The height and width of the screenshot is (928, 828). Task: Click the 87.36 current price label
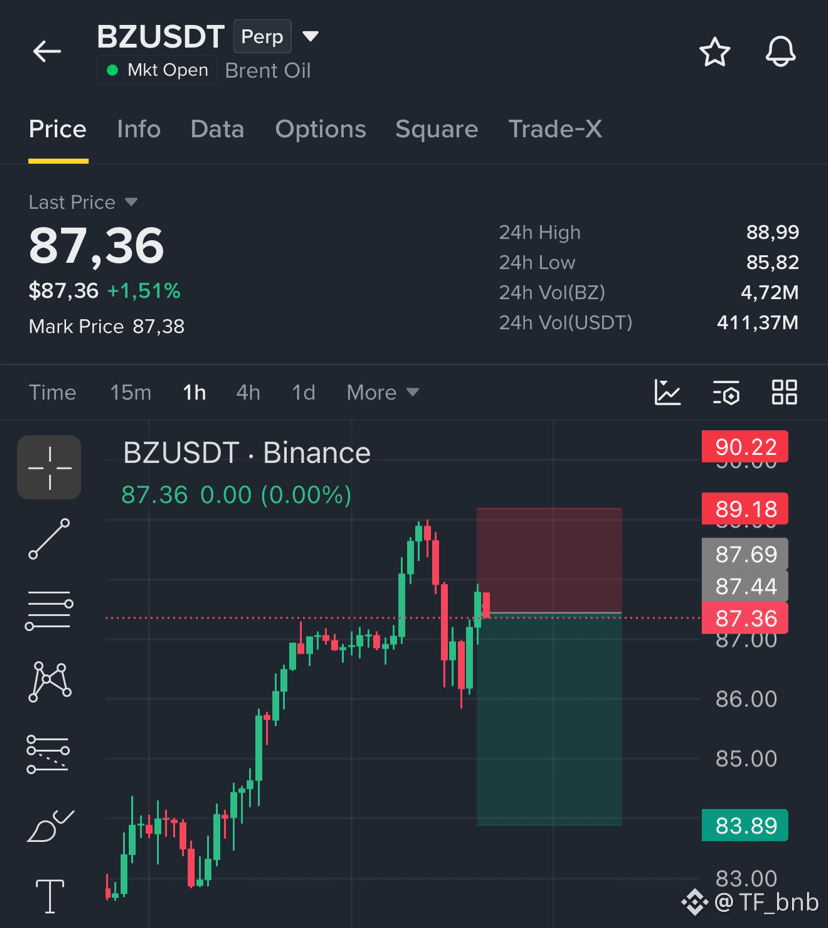point(745,618)
